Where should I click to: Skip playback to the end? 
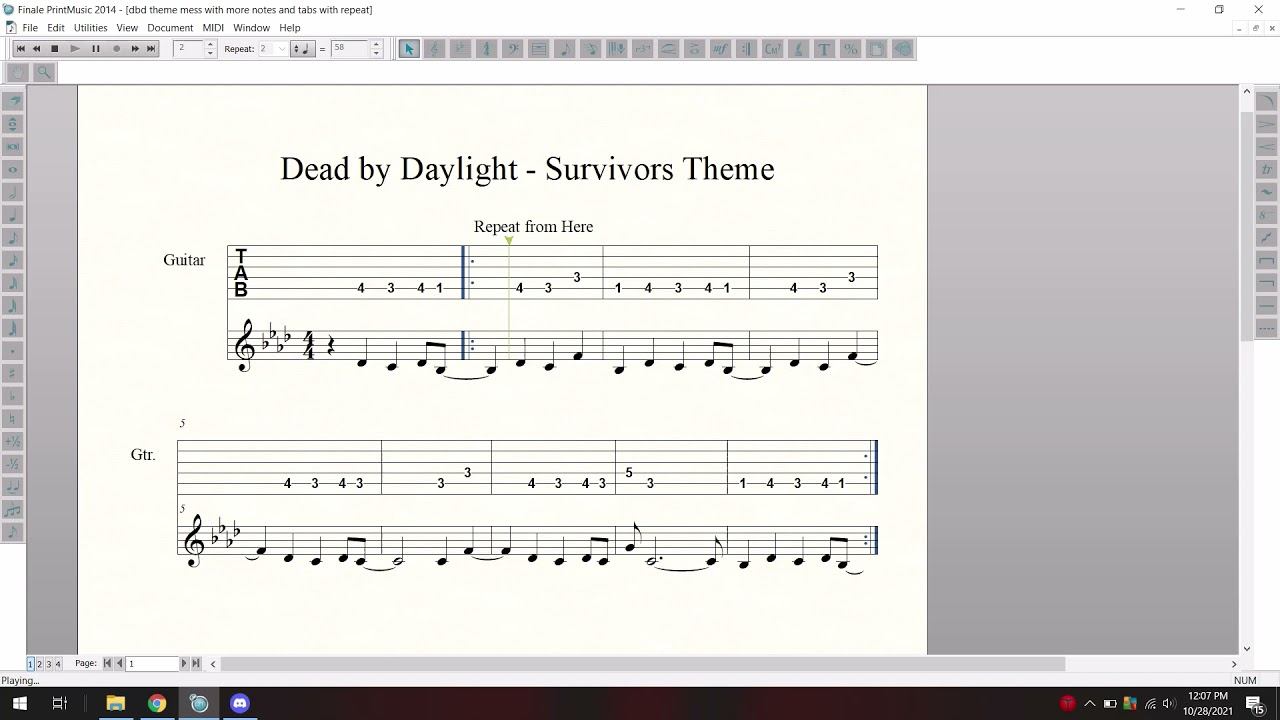(x=151, y=49)
